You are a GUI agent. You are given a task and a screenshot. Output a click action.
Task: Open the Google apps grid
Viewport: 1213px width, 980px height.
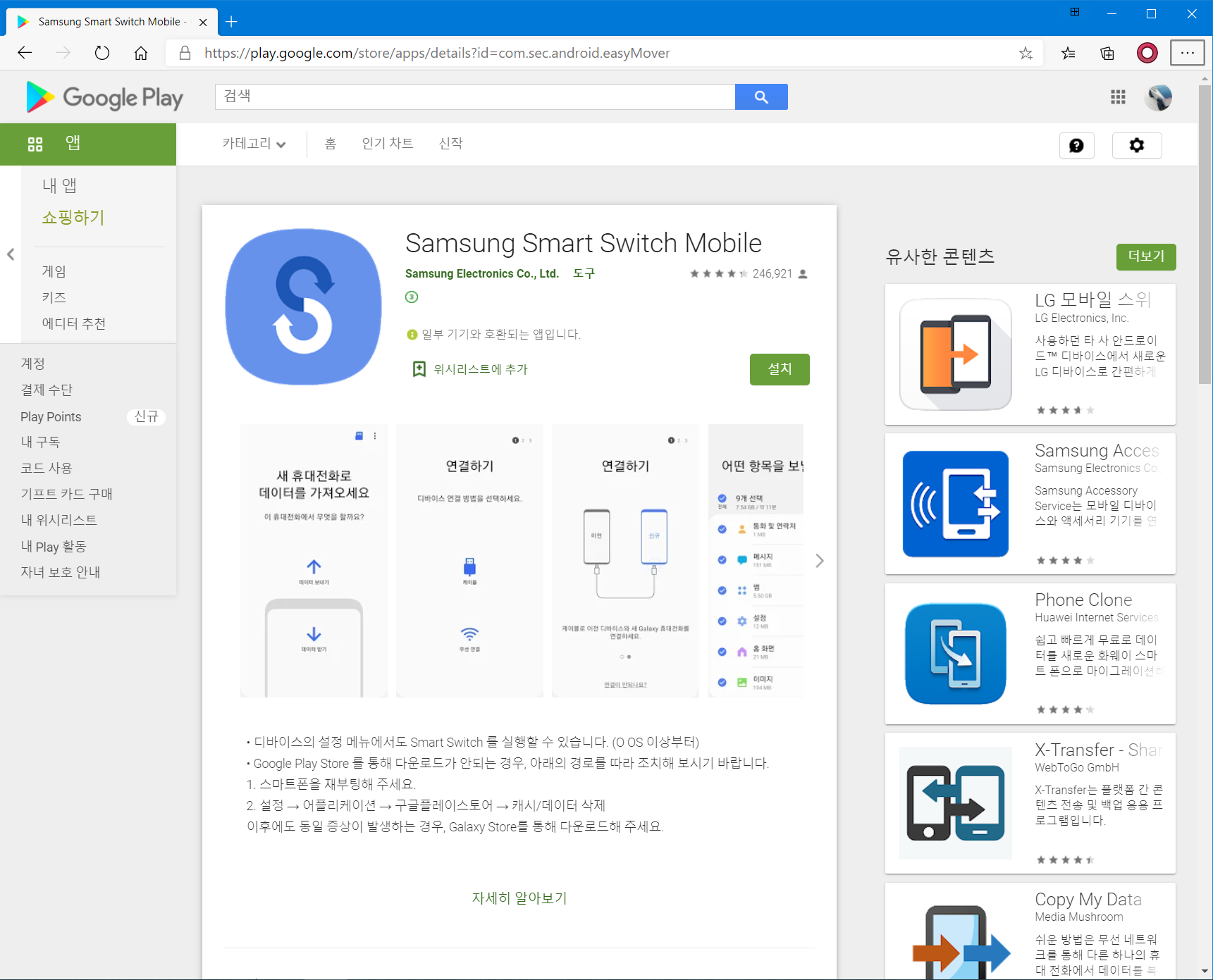pos(1118,97)
